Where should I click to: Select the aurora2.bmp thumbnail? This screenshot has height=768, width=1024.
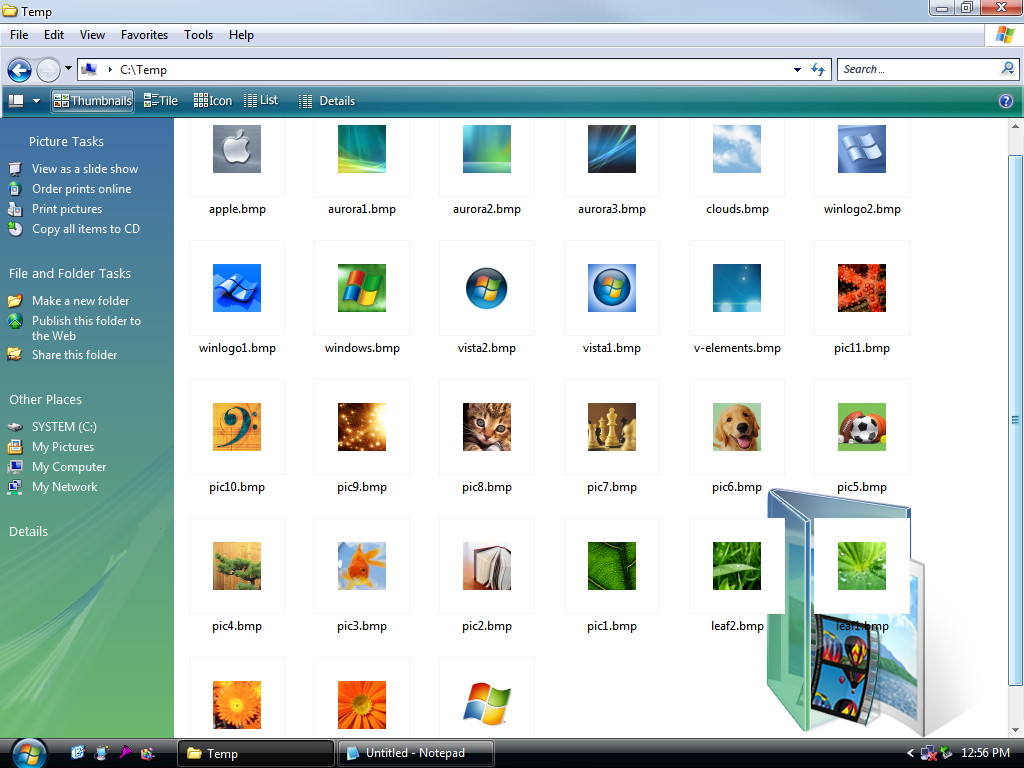click(x=487, y=149)
